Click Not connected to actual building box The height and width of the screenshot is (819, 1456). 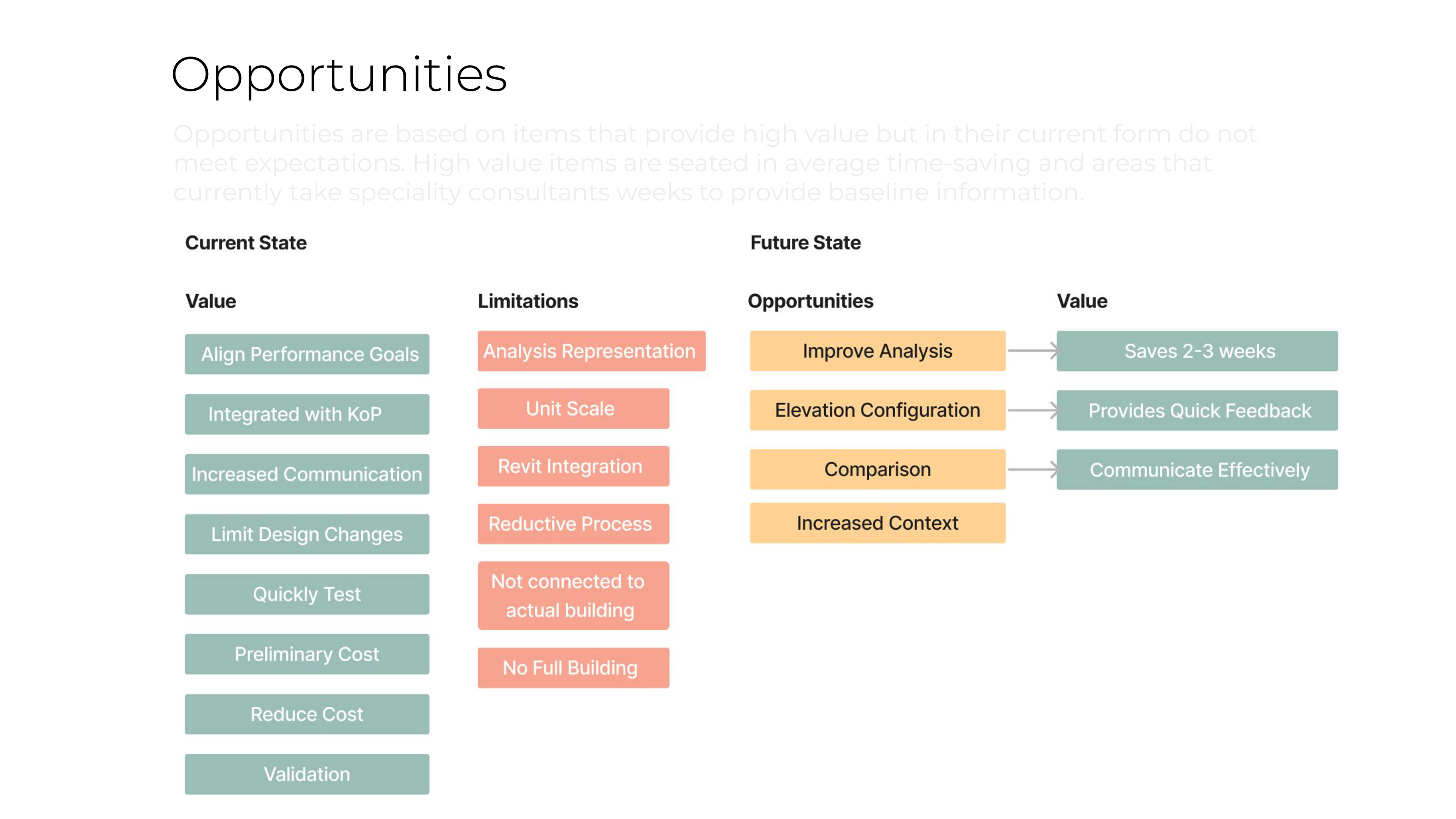[573, 595]
